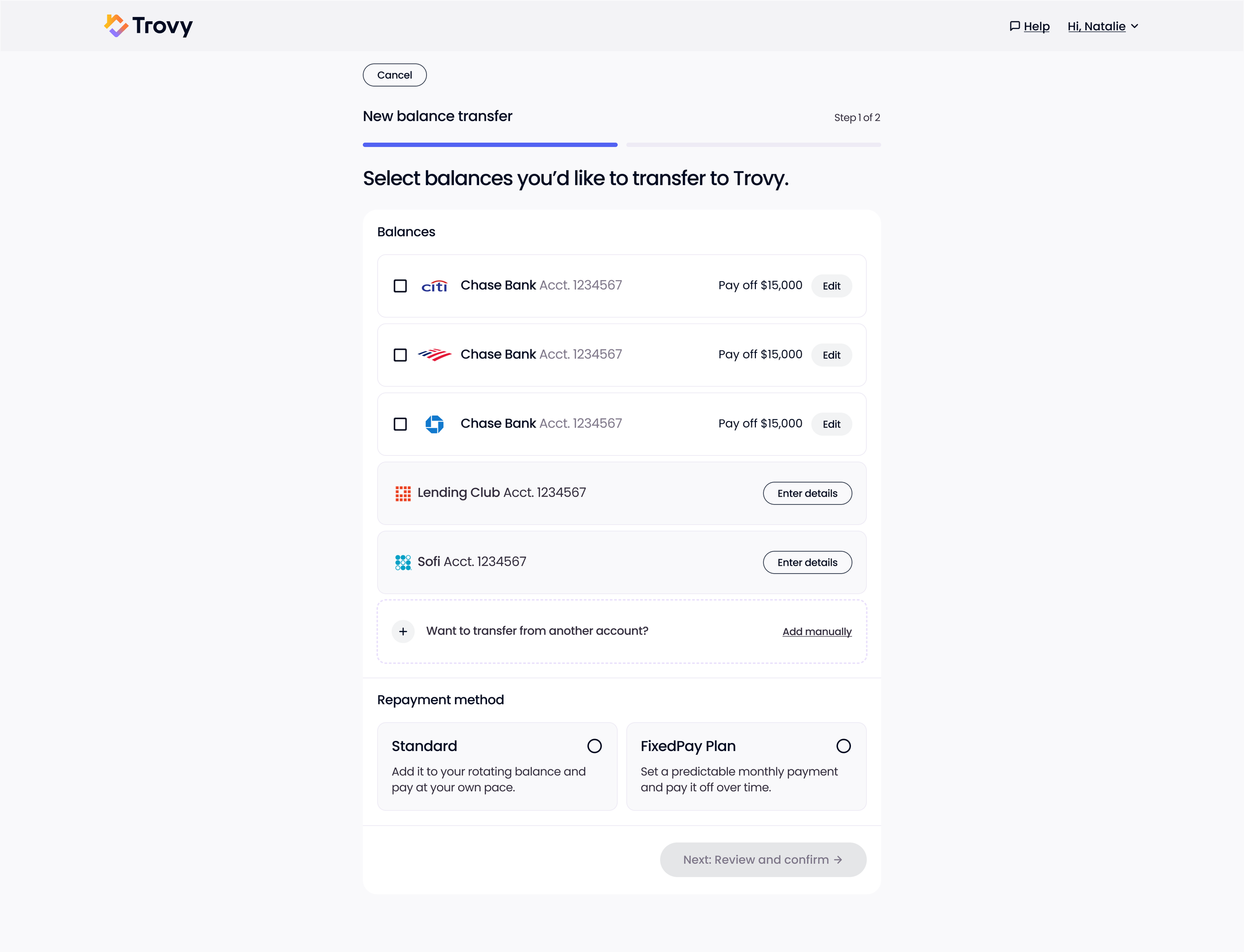The width and height of the screenshot is (1244, 952).
Task: Check the box beside the flag logo
Action: 400,355
